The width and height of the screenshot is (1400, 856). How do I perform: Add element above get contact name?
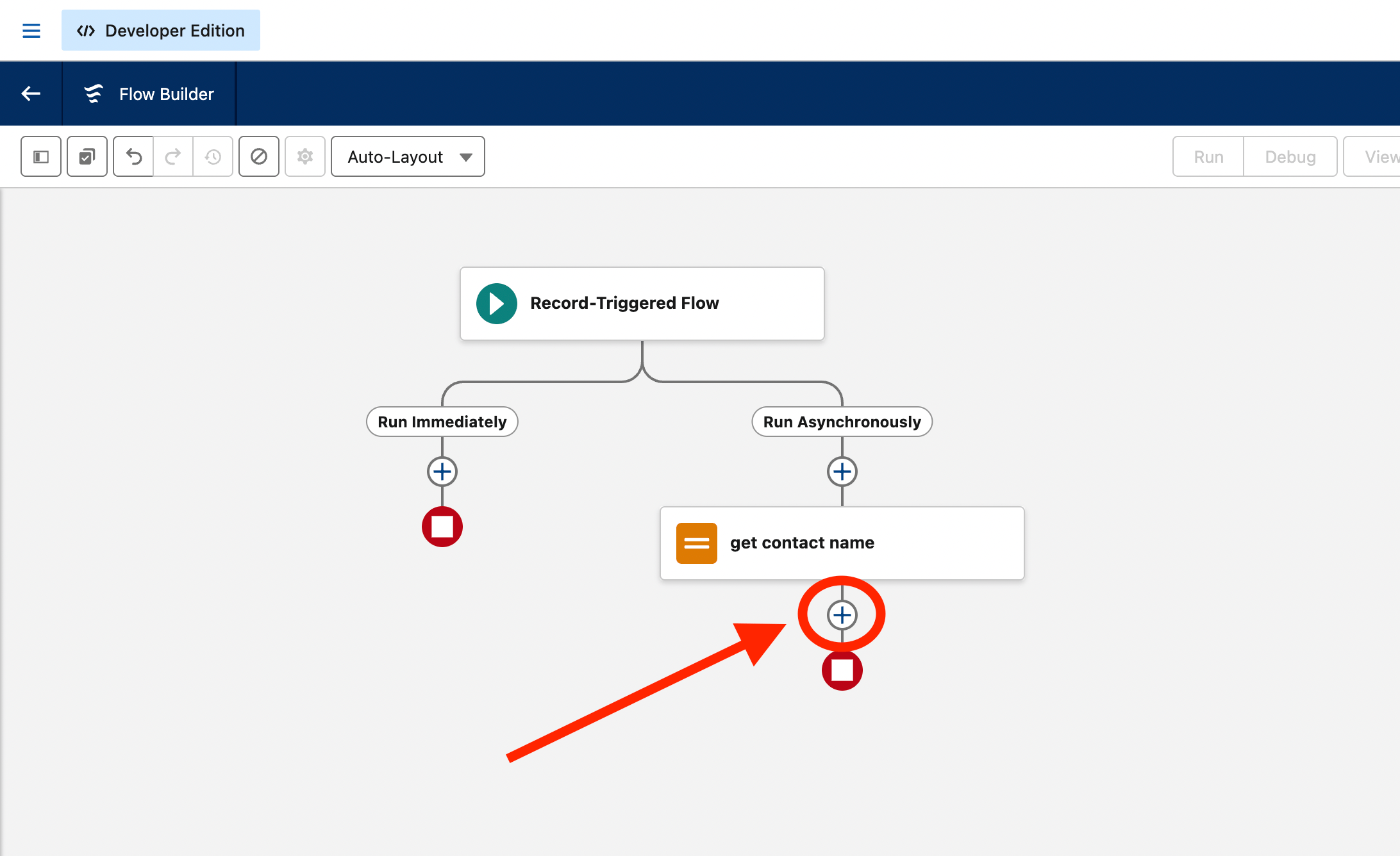pyautogui.click(x=842, y=472)
